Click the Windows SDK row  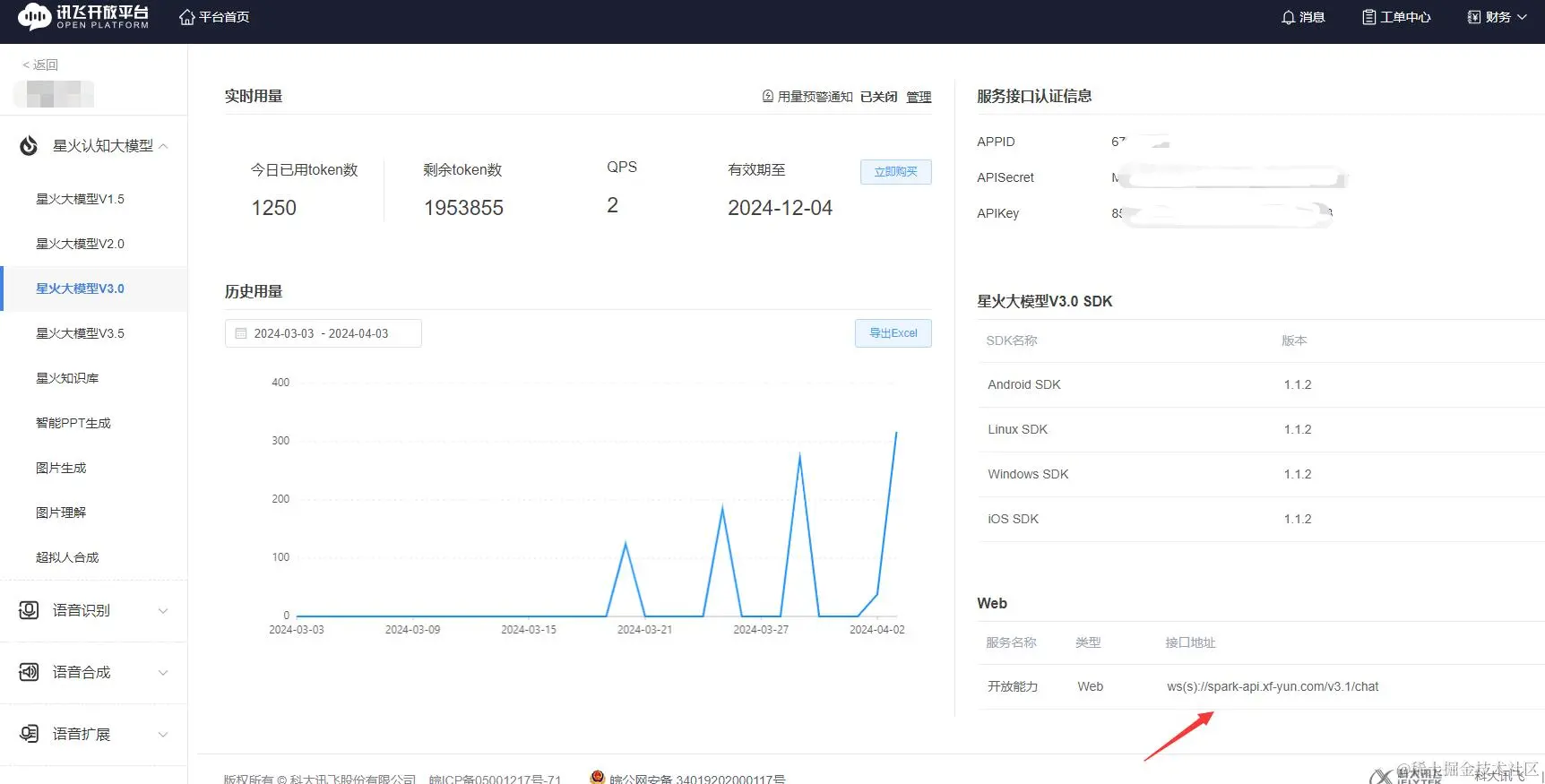pyautogui.click(x=1261, y=474)
